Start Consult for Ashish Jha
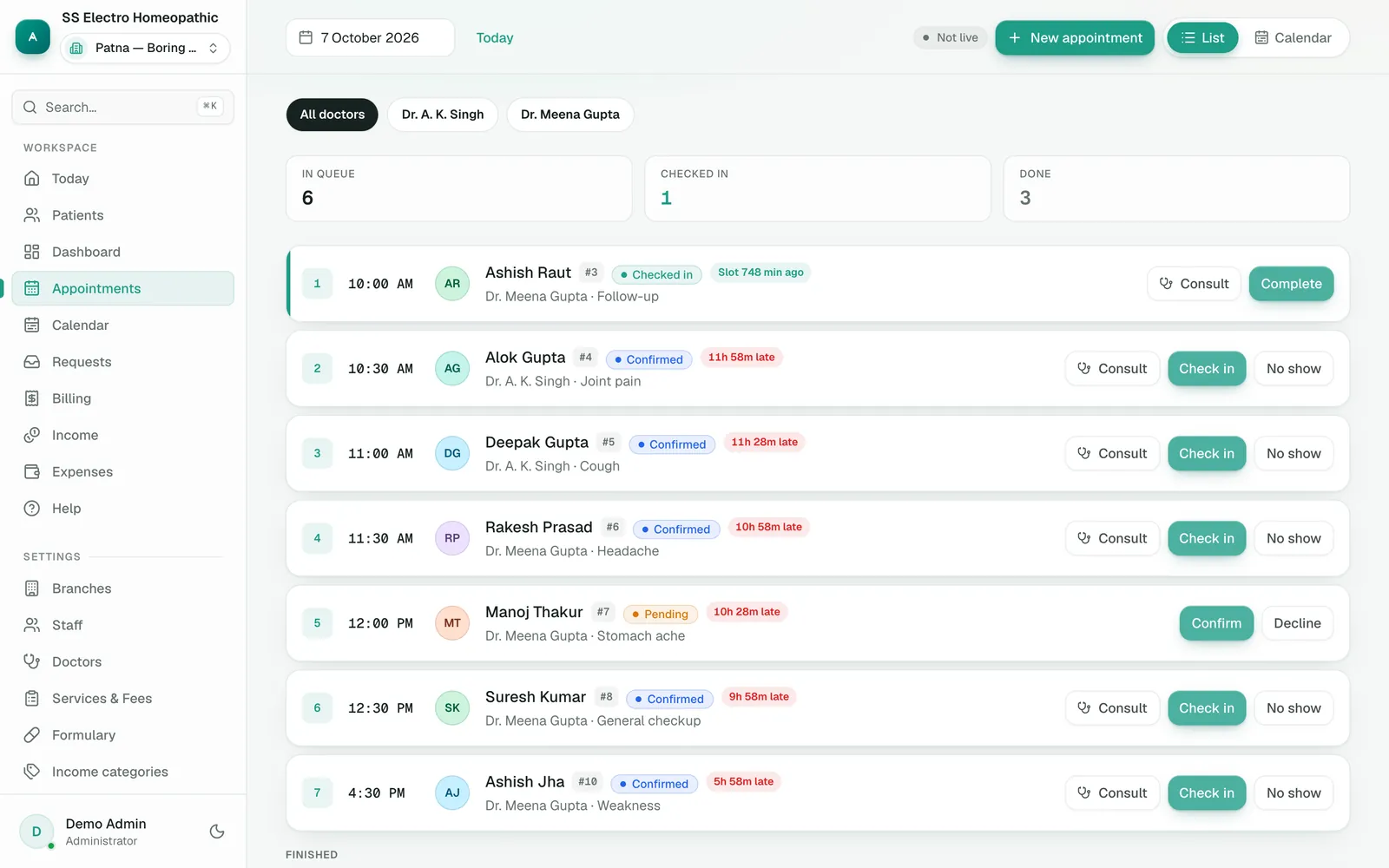This screenshot has width=1389, height=868. point(1112,792)
